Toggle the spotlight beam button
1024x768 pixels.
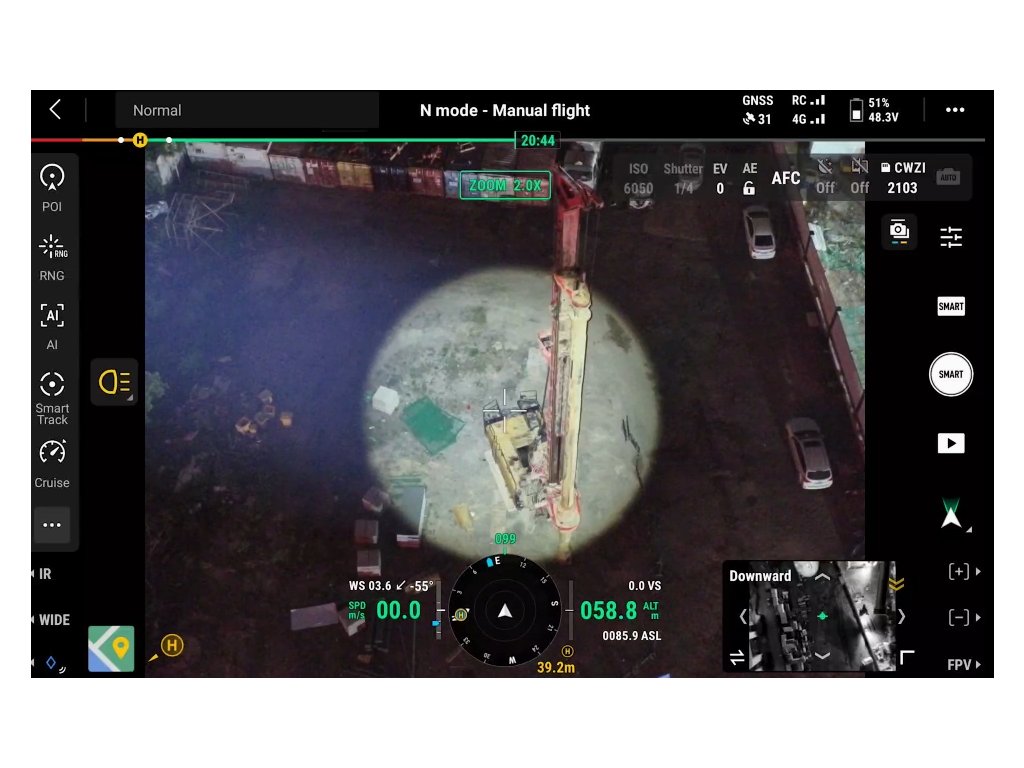(x=114, y=382)
